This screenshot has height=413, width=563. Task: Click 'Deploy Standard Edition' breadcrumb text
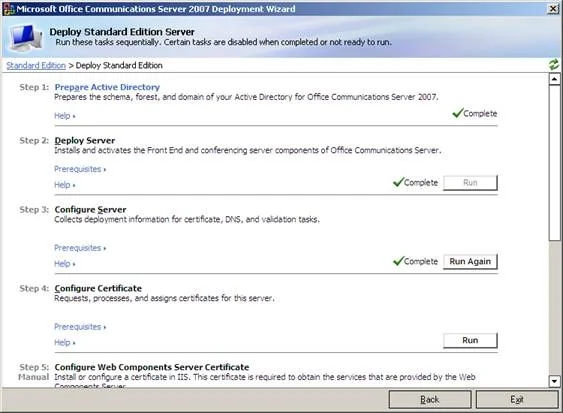coord(119,65)
